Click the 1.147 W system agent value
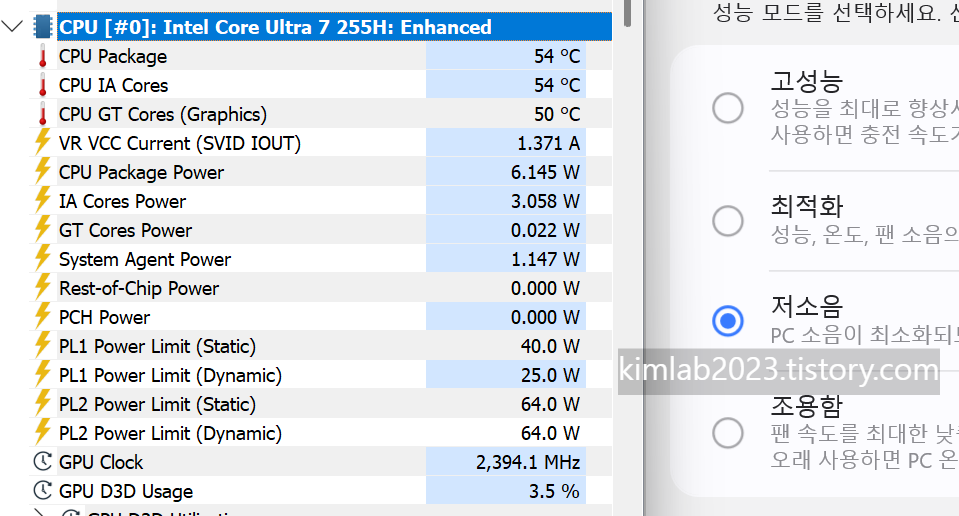The height and width of the screenshot is (516, 959). tap(545, 259)
